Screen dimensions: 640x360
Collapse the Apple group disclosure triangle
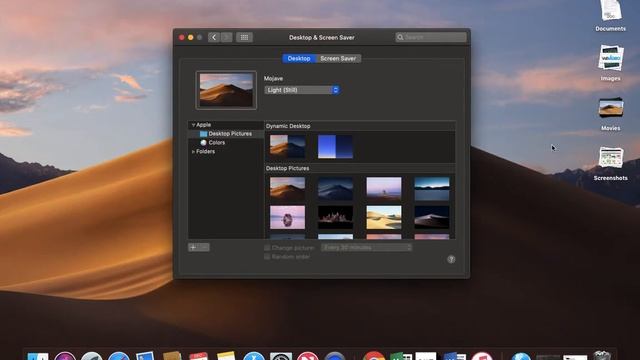tap(193, 125)
